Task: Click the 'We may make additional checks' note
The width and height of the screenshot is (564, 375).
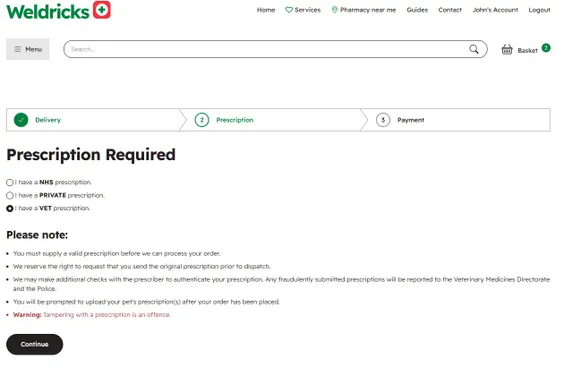Action: click(x=281, y=284)
